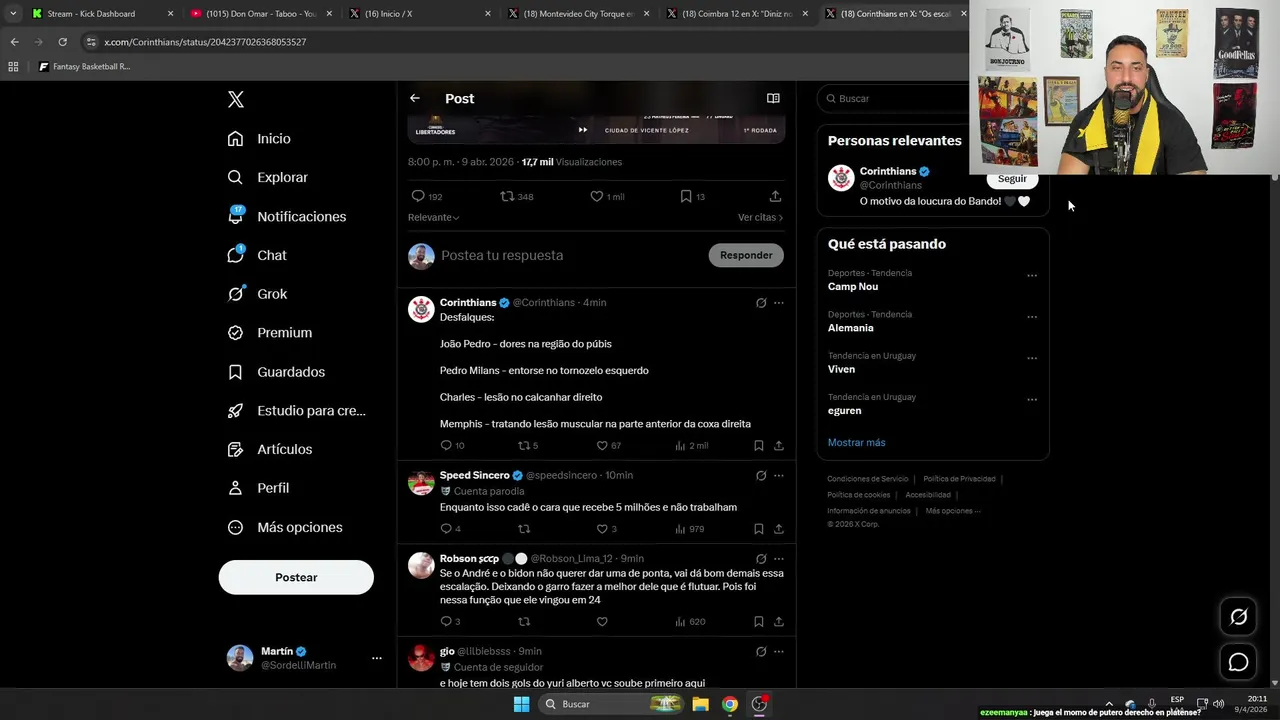Image resolution: width=1280 pixels, height=720 pixels.
Task: Reload the page in Chrome
Action: [x=62, y=42]
